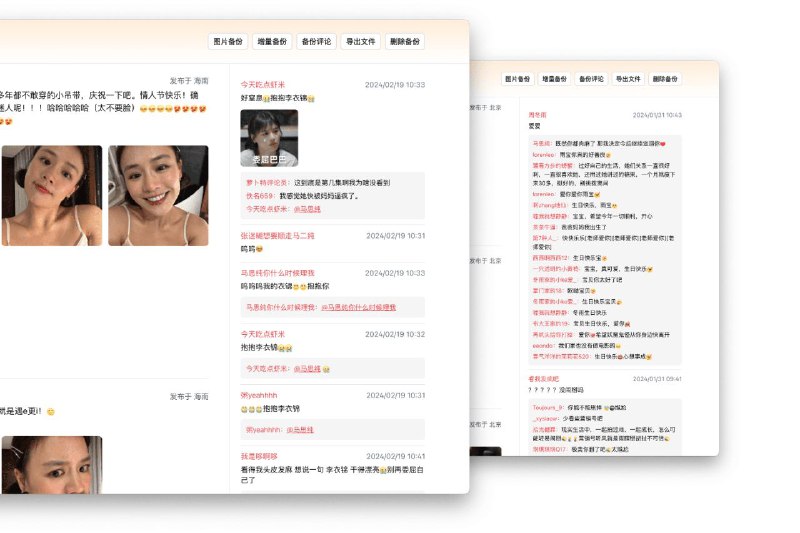The image size is (800, 533).
Task: Click back-window reply starting 快快乐乐[老师爱你]
Action: pos(604,242)
